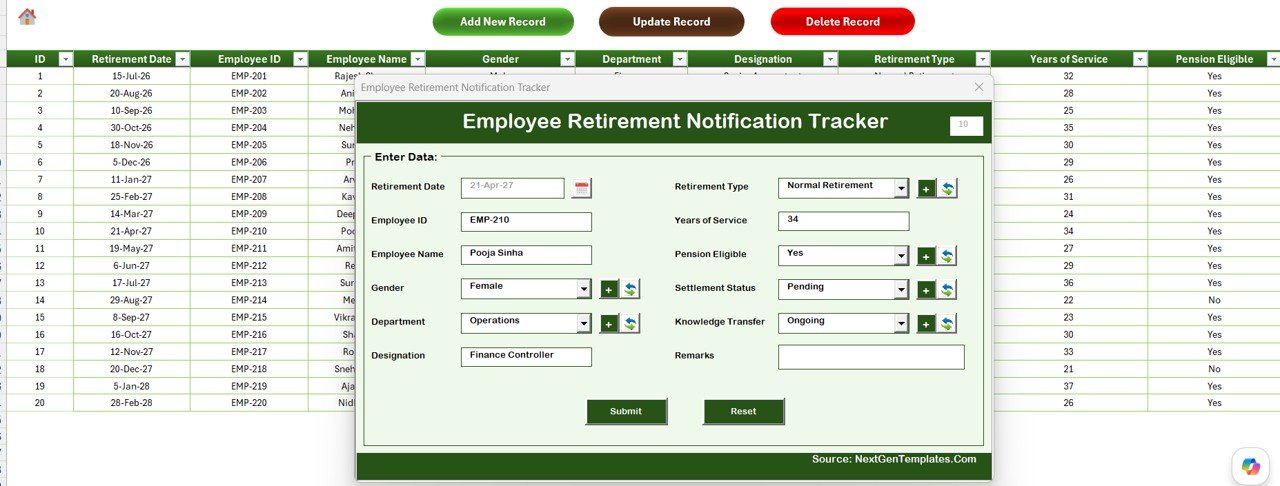Screen dimensions: 1280x486
Task: Click the empty Remarks field
Action: [x=871, y=357]
